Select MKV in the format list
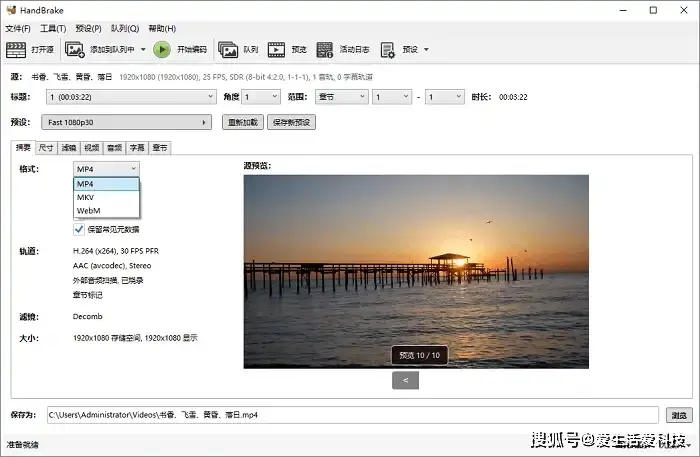700x457 pixels. coord(106,197)
